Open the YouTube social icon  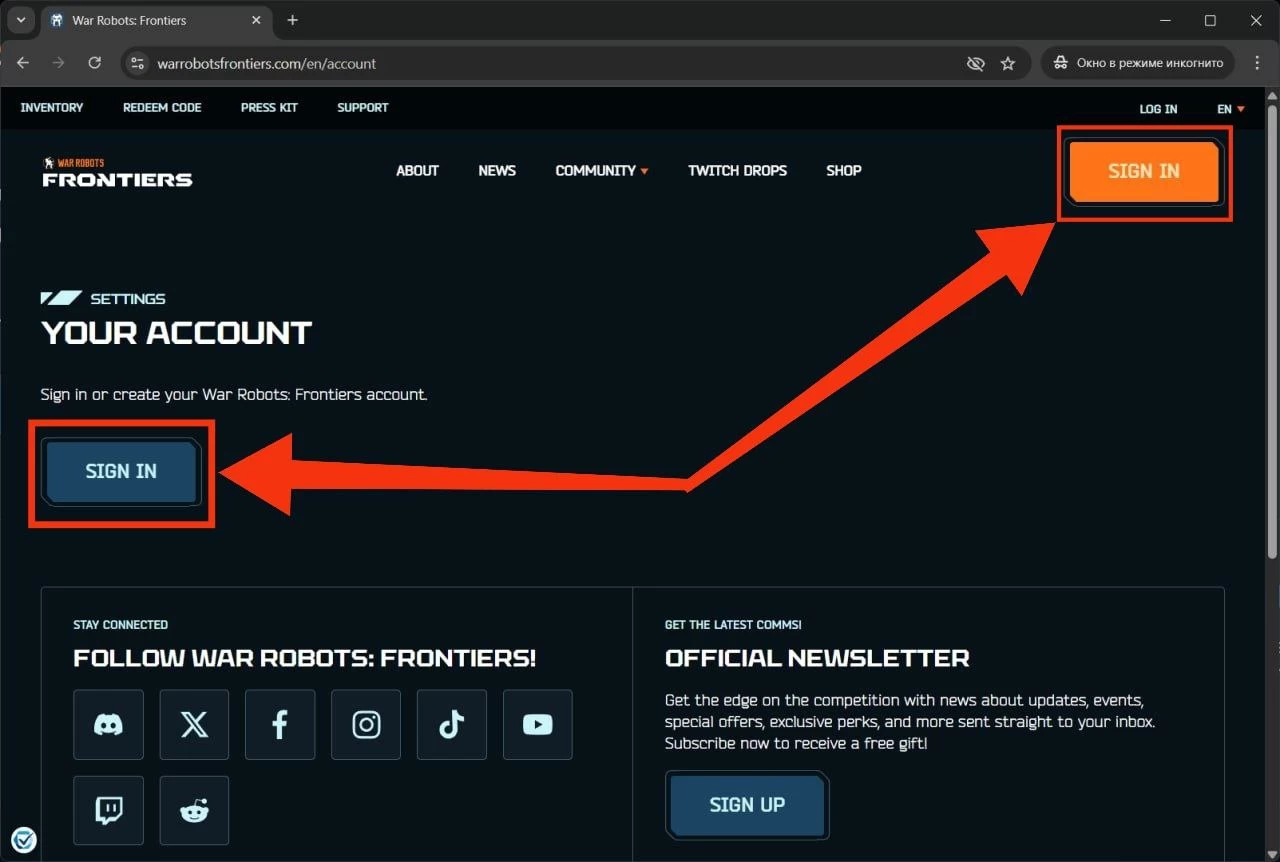(538, 725)
